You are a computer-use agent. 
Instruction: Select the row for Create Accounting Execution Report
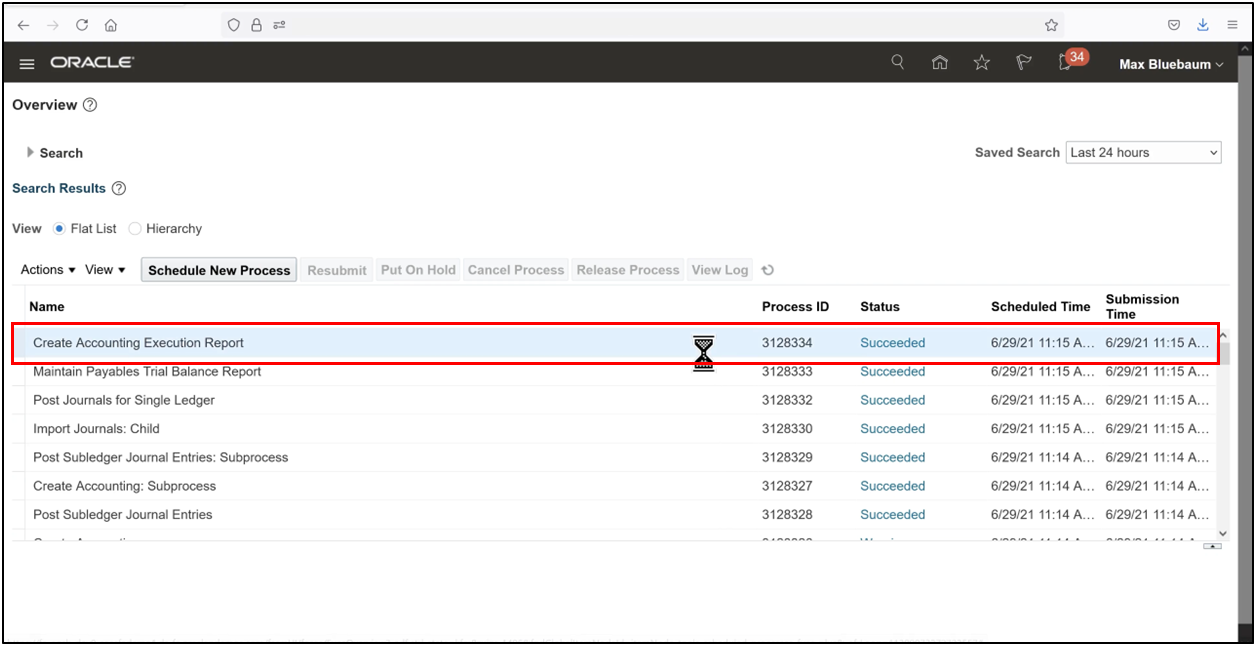pos(300,343)
